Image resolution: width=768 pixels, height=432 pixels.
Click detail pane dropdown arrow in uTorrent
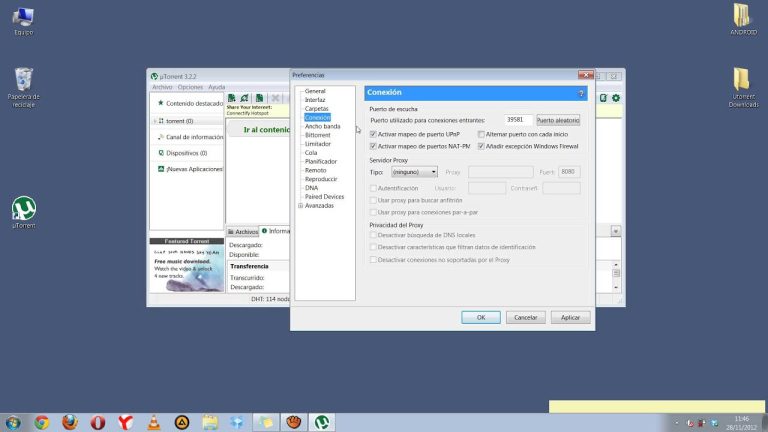click(616, 231)
